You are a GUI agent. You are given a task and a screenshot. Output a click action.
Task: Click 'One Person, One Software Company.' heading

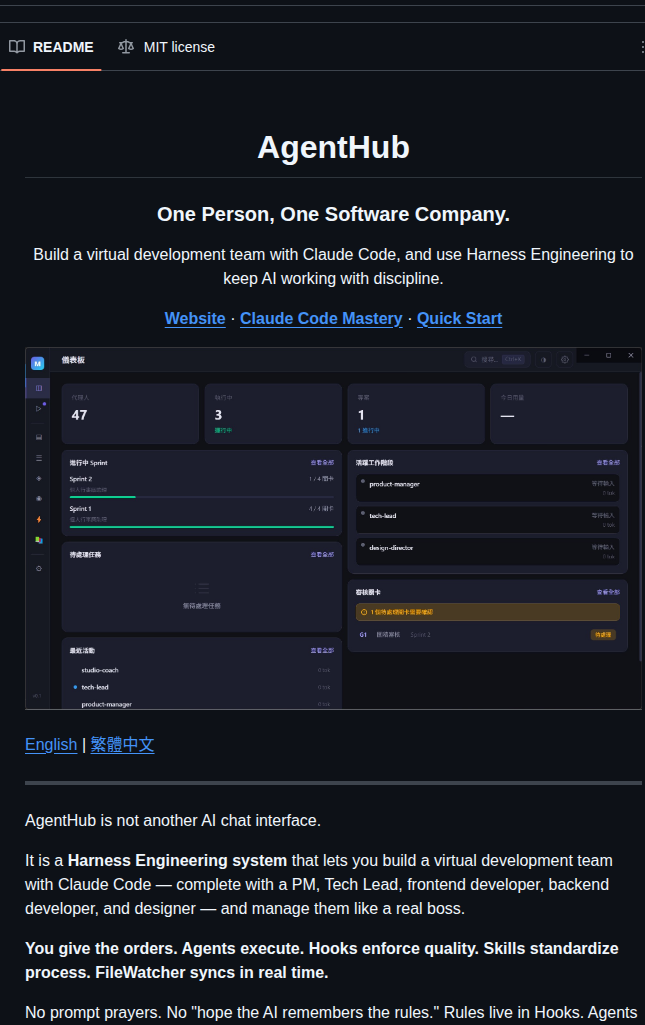click(x=333, y=214)
